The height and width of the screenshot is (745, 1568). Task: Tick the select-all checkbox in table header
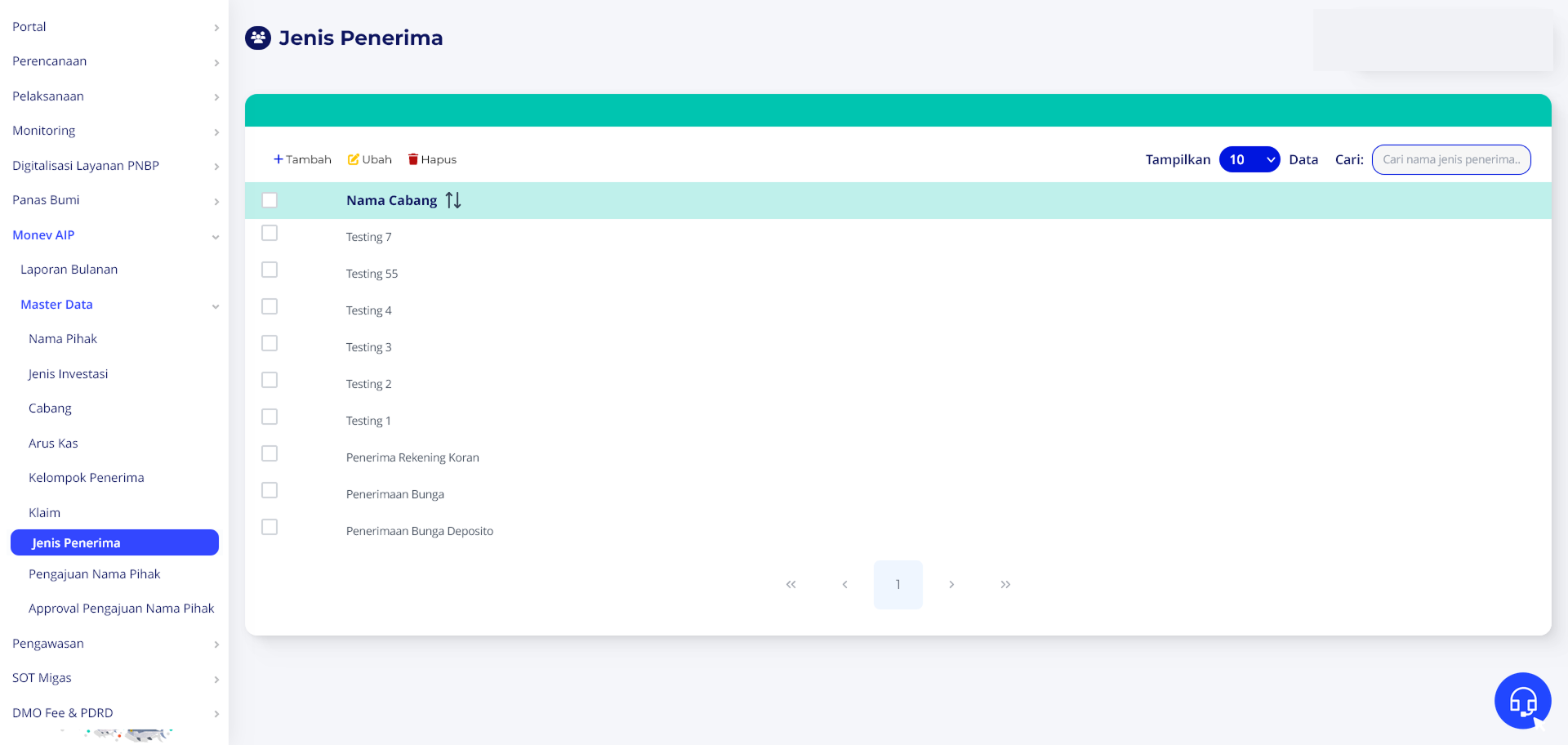pyautogui.click(x=269, y=200)
